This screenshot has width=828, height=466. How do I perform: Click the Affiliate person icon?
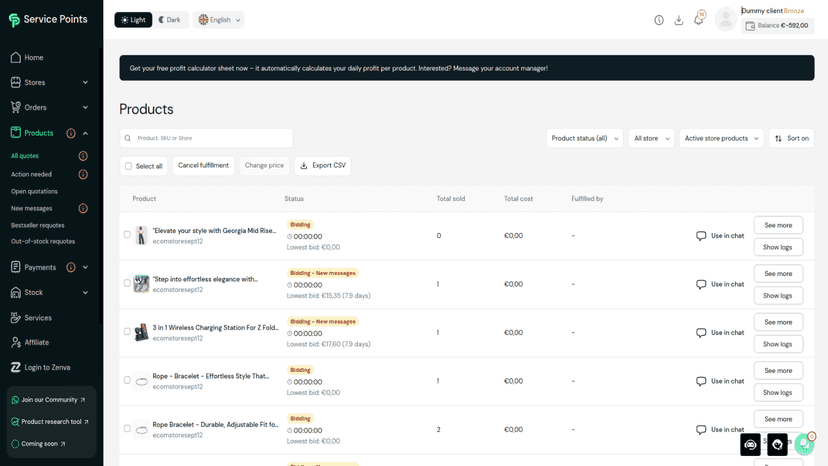pyautogui.click(x=15, y=342)
